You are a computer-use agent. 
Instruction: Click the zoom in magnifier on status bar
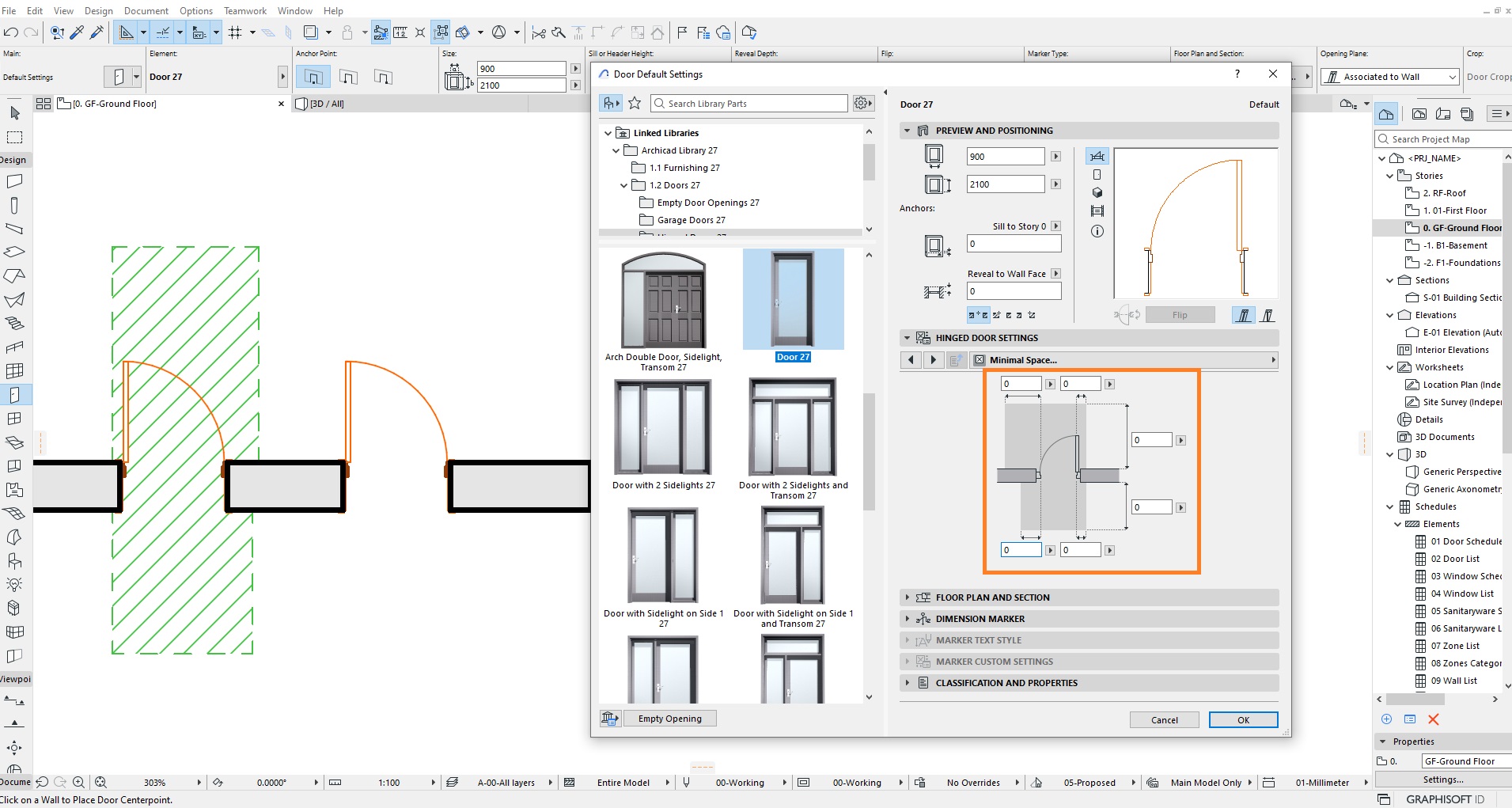(x=78, y=783)
